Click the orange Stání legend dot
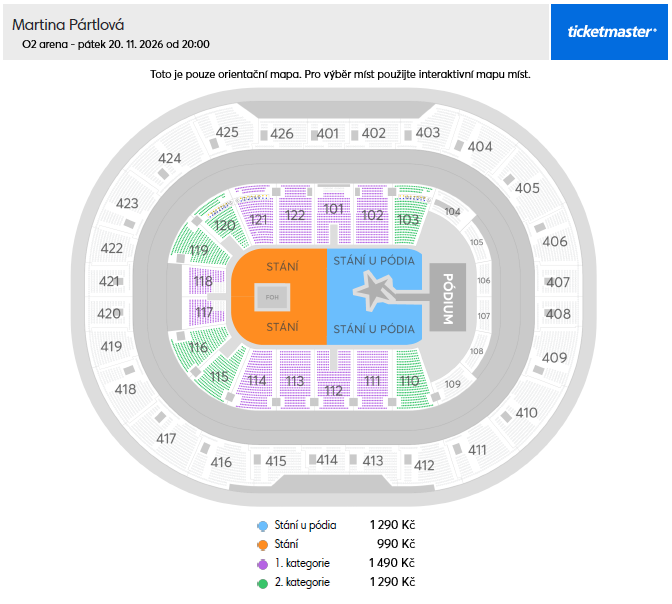The width and height of the screenshot is (672, 604). pos(262,544)
